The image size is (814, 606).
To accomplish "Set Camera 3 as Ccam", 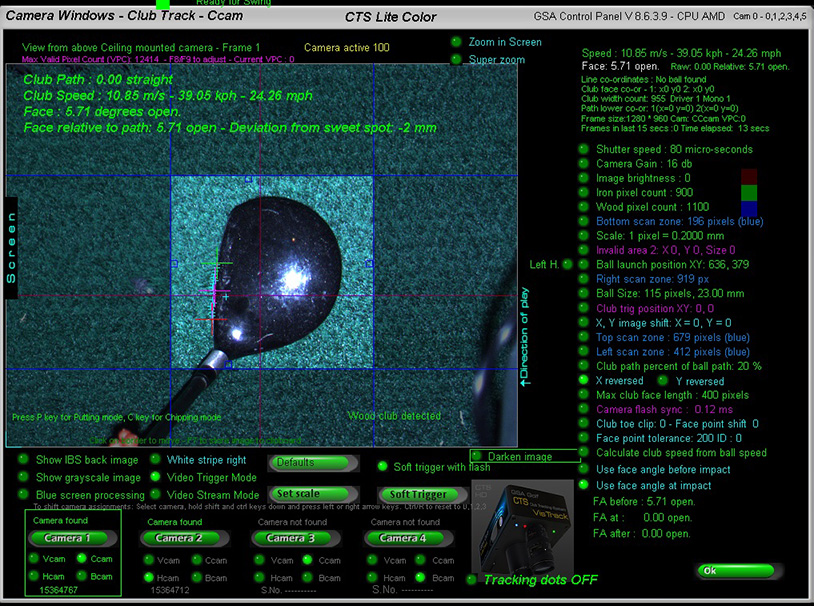I will pyautogui.click(x=307, y=560).
